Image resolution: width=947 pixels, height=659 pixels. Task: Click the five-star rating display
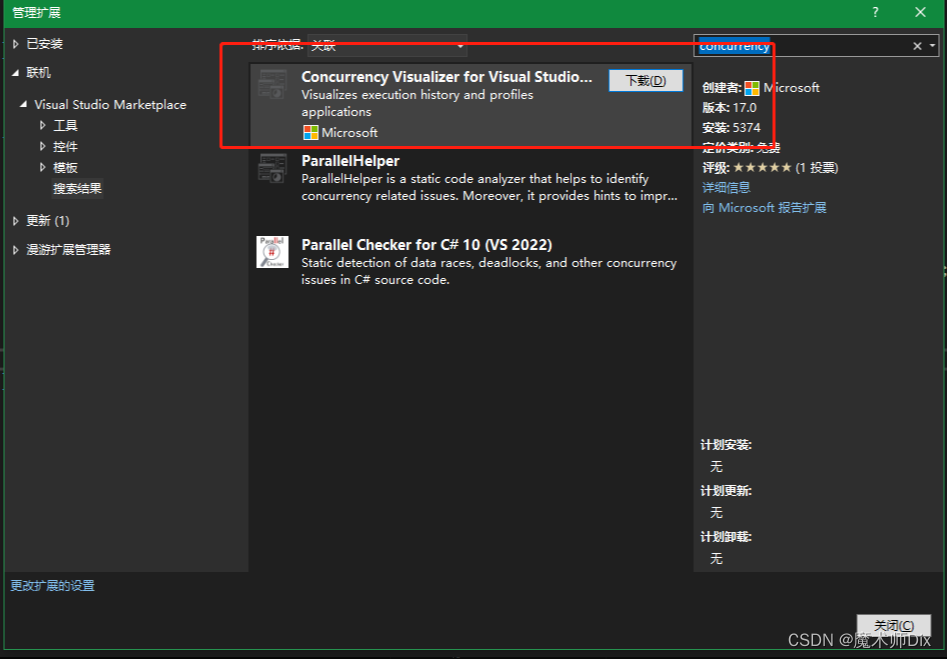point(762,168)
